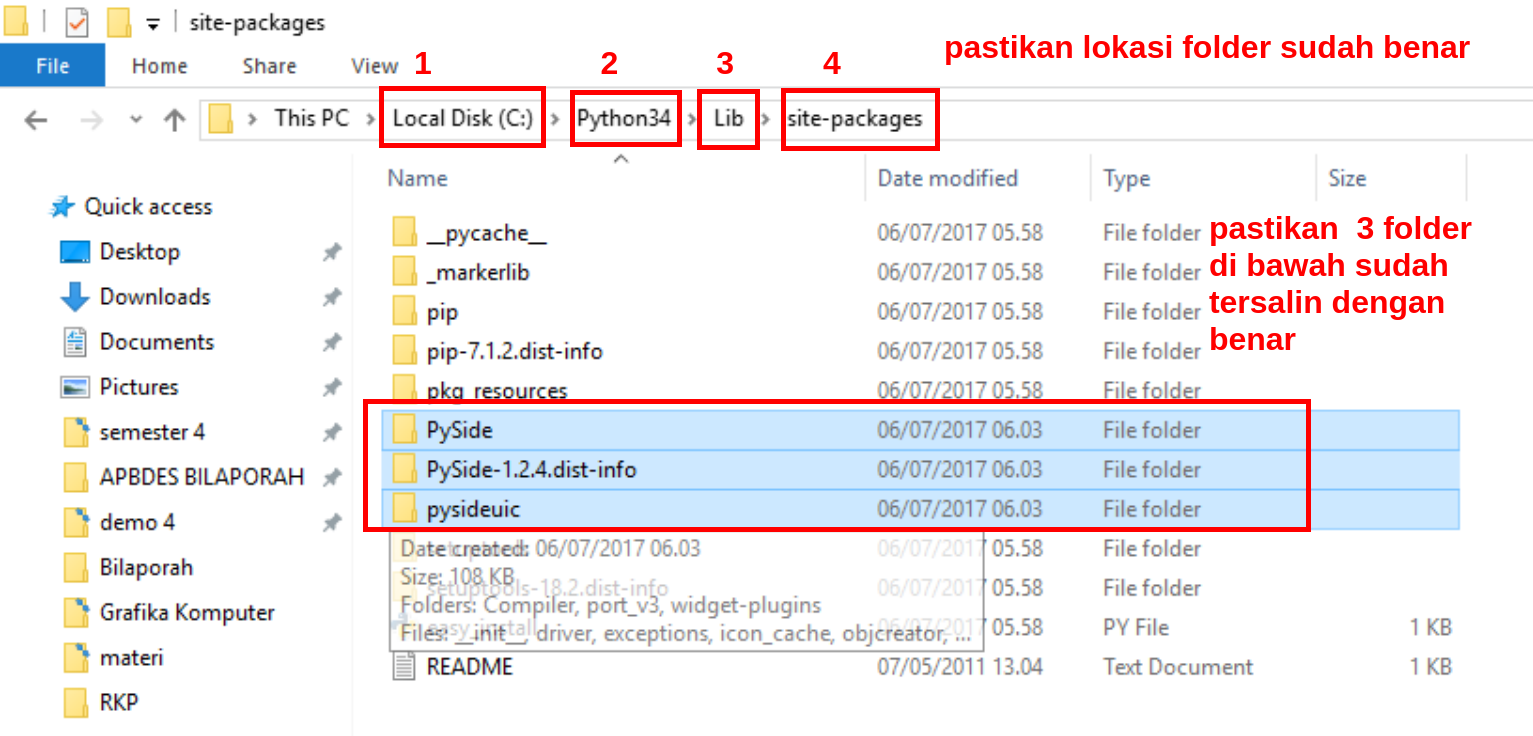Select the pip folder
The height and width of the screenshot is (736, 1533).
pos(442,312)
